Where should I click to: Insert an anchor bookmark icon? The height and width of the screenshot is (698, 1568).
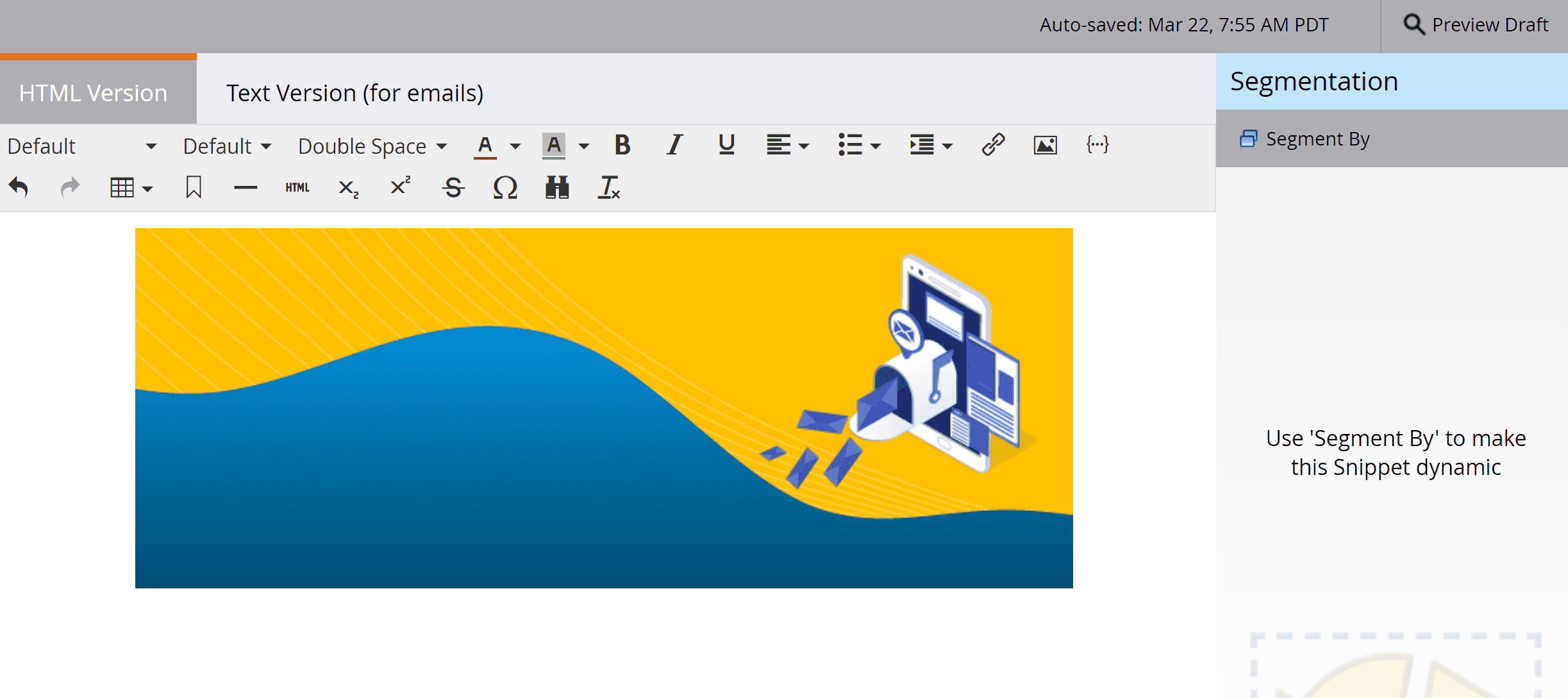point(193,188)
